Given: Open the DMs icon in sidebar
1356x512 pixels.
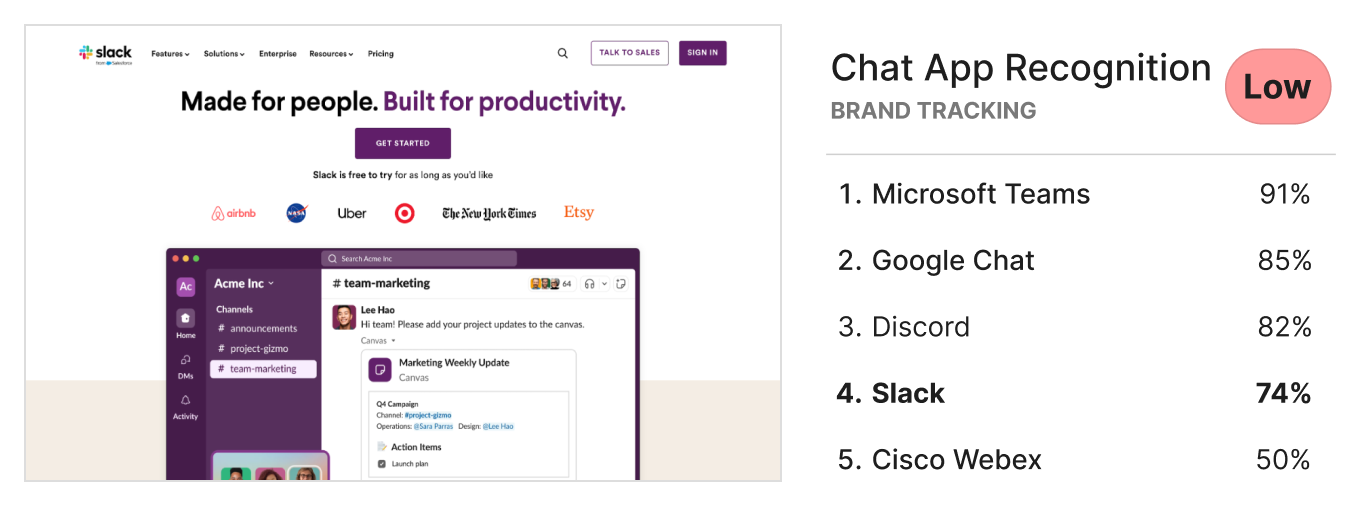Looking at the screenshot, I should coord(185,360).
